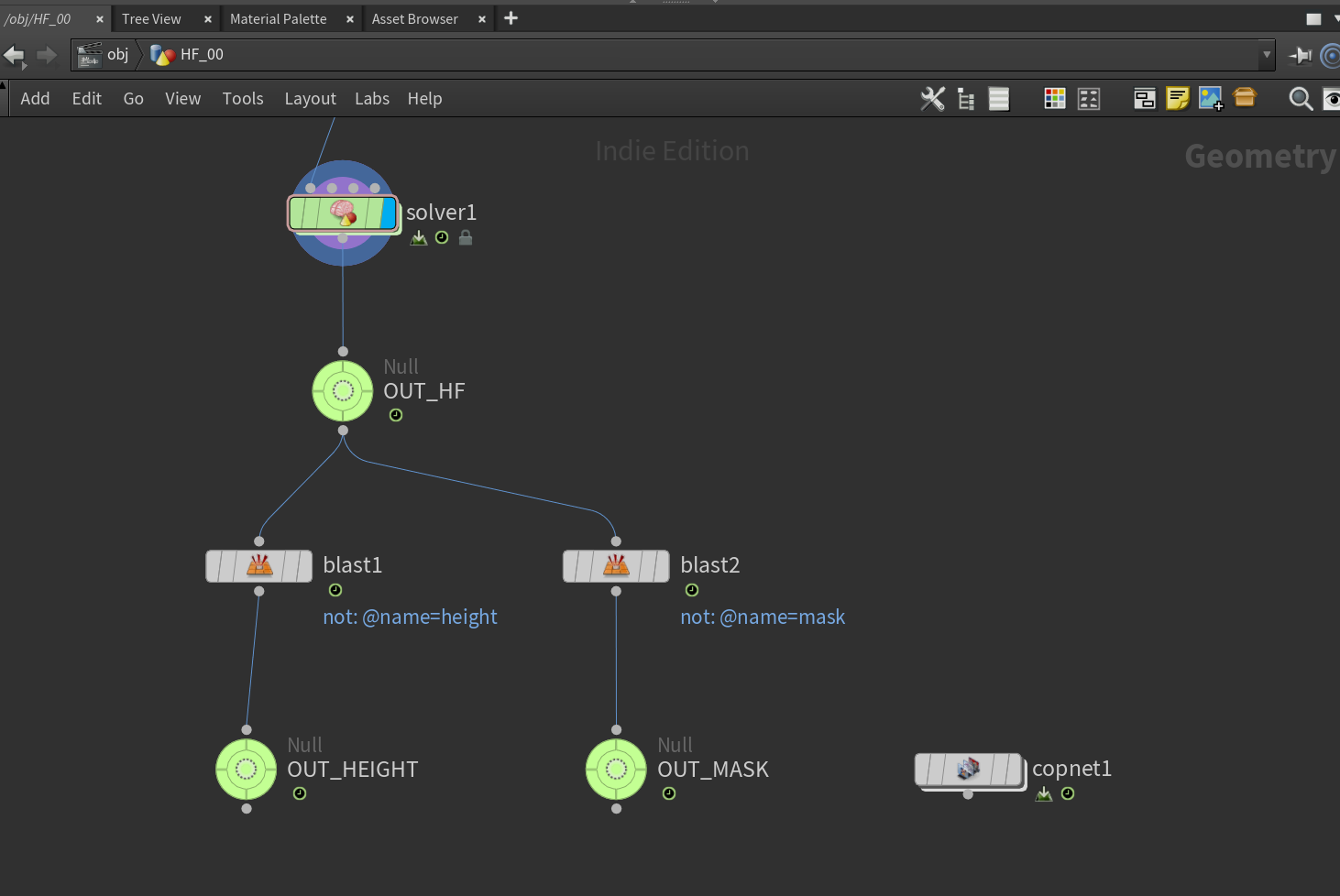Image resolution: width=1340 pixels, height=896 pixels.
Task: Click the HF_00 node icon in path
Action: click(162, 55)
